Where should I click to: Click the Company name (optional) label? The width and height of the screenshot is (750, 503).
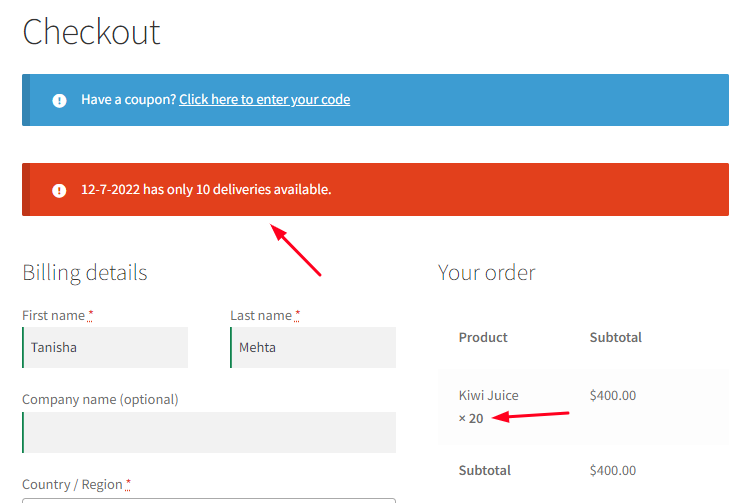click(100, 399)
